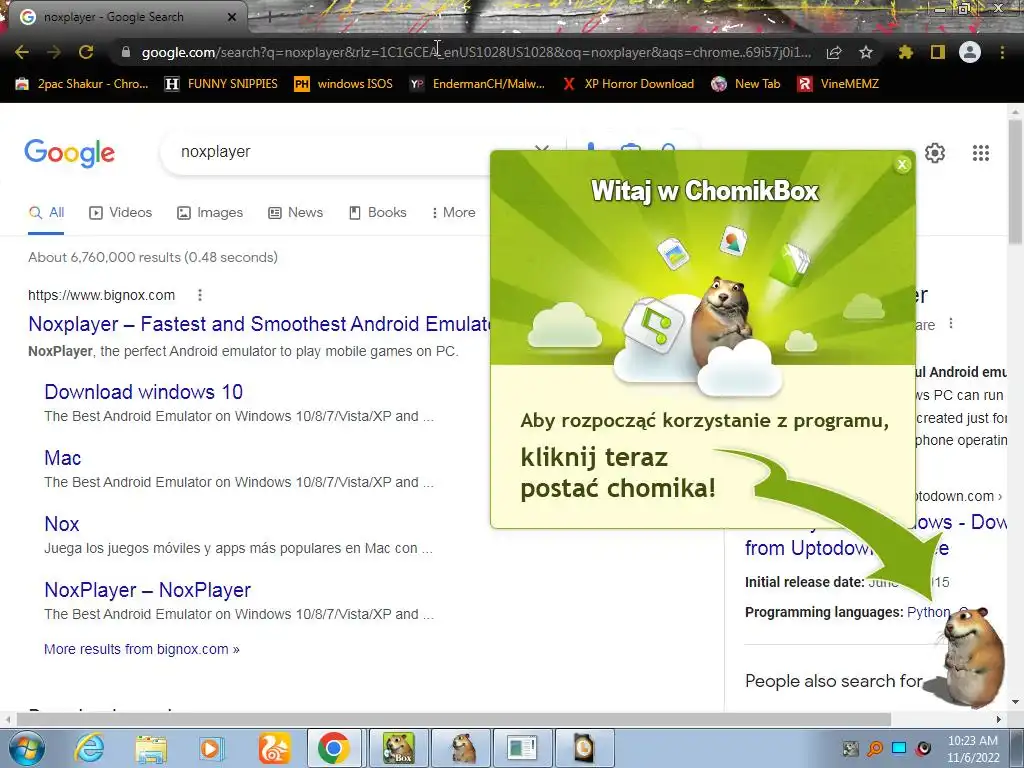Click the share page icon in address bar

pos(834,53)
